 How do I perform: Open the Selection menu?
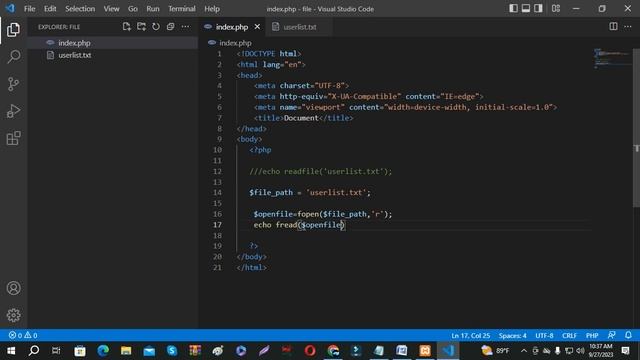(80, 9)
